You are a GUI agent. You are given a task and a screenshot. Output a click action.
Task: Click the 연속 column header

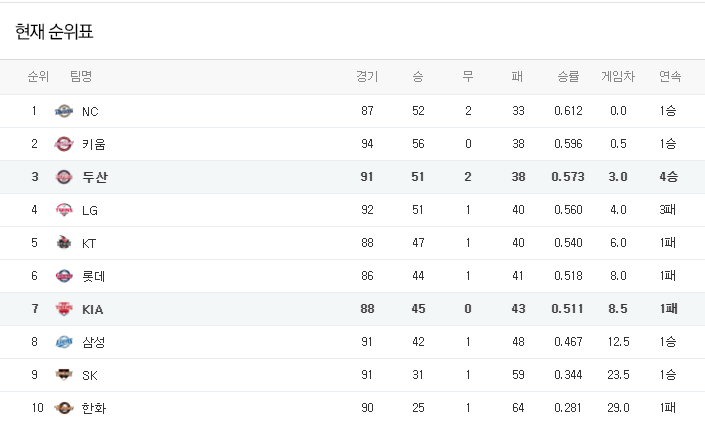(669, 76)
